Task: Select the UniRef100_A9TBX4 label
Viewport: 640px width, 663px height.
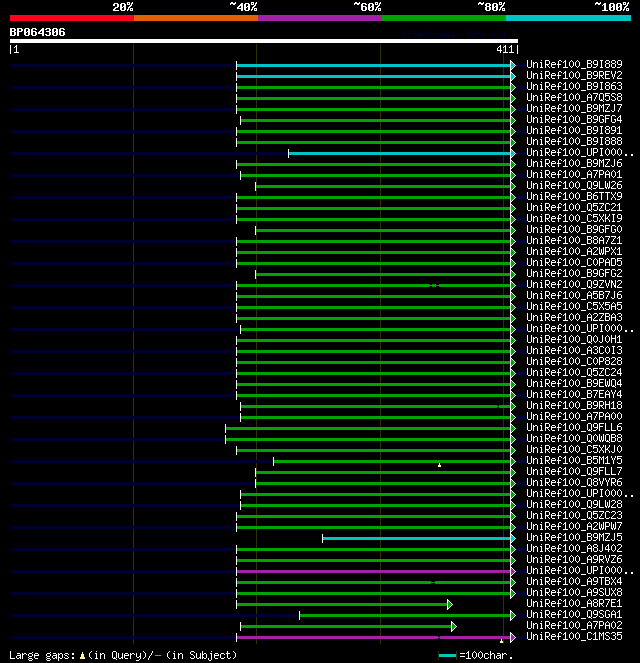Action: click(574, 581)
